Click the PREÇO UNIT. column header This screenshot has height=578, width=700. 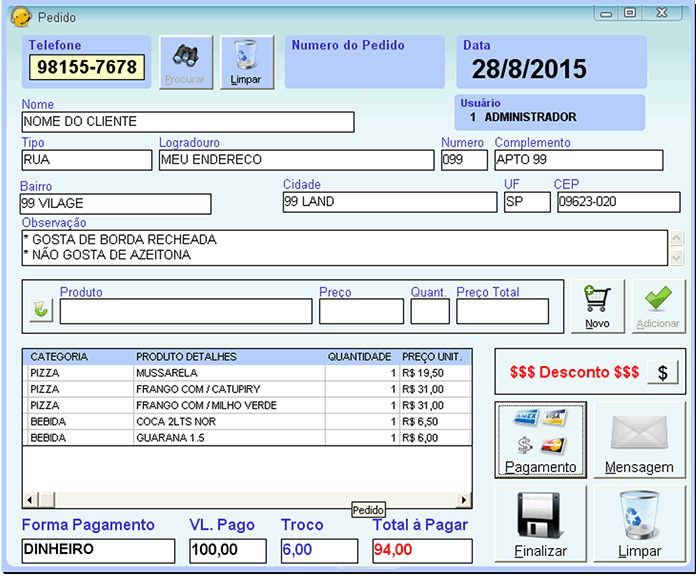point(435,357)
